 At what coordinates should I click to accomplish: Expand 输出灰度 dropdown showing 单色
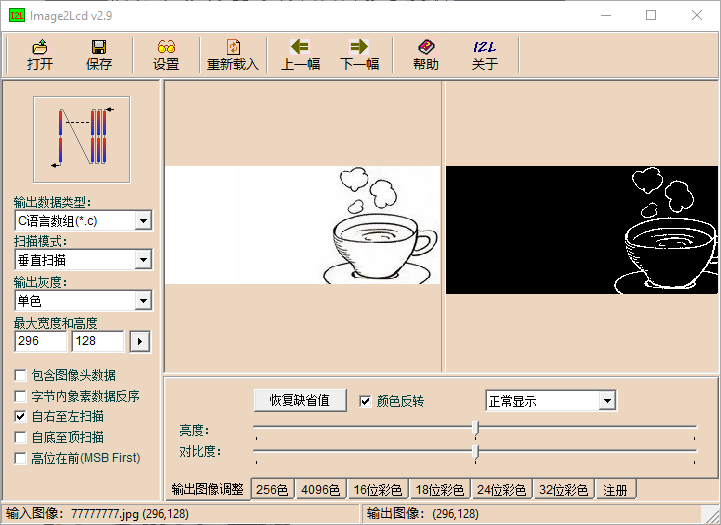click(143, 301)
